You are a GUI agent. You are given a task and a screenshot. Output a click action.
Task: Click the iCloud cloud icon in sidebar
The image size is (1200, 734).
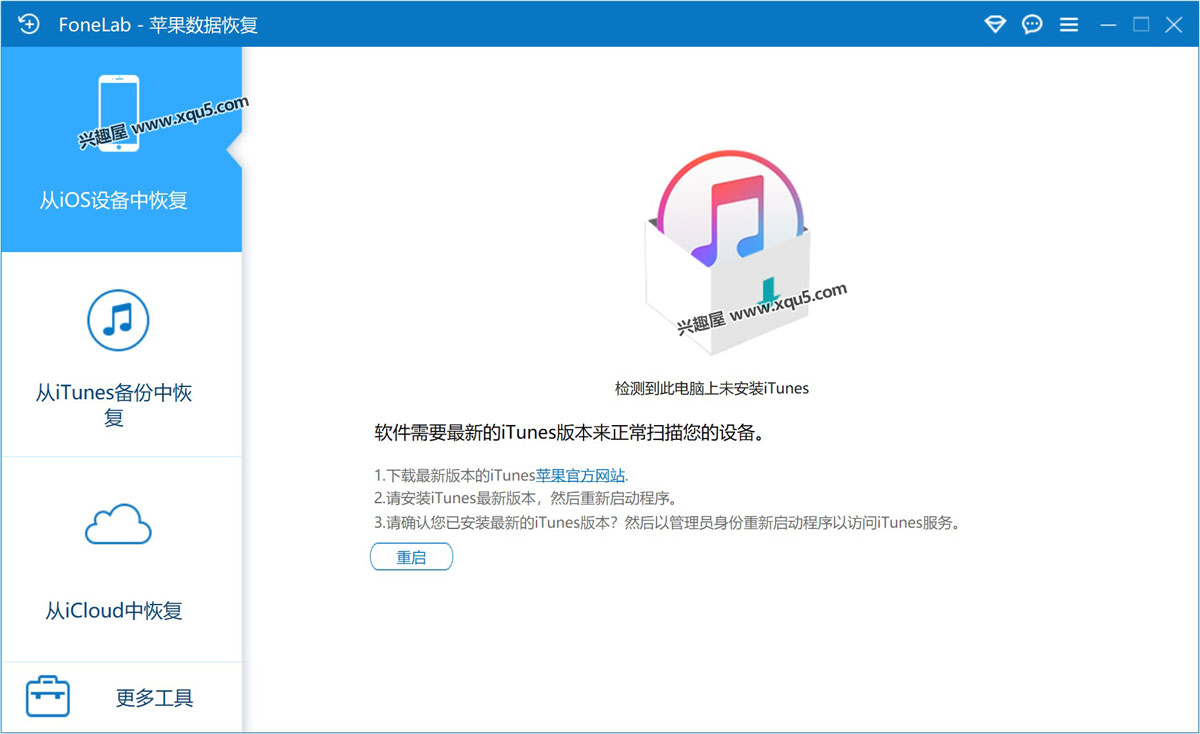pyautogui.click(x=118, y=524)
